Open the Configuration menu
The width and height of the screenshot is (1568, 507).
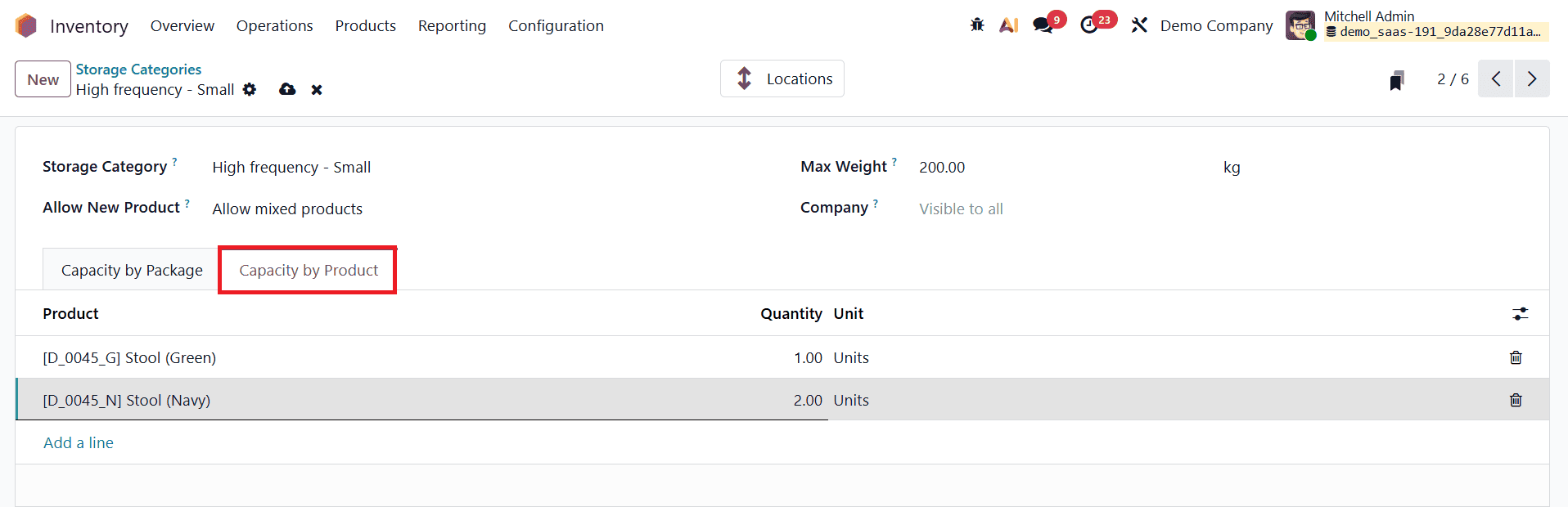tap(556, 25)
